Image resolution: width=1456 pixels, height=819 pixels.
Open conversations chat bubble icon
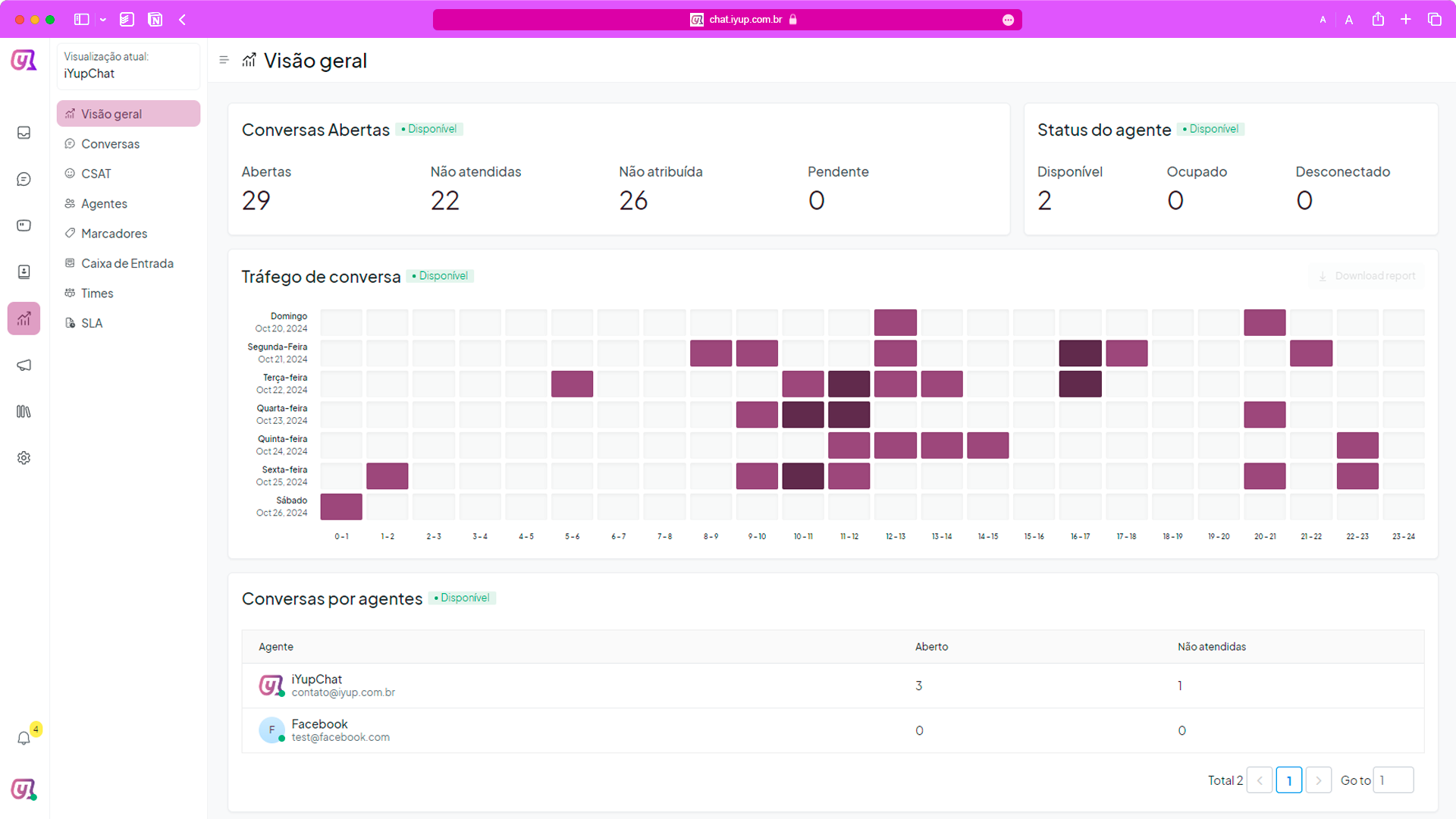click(24, 179)
